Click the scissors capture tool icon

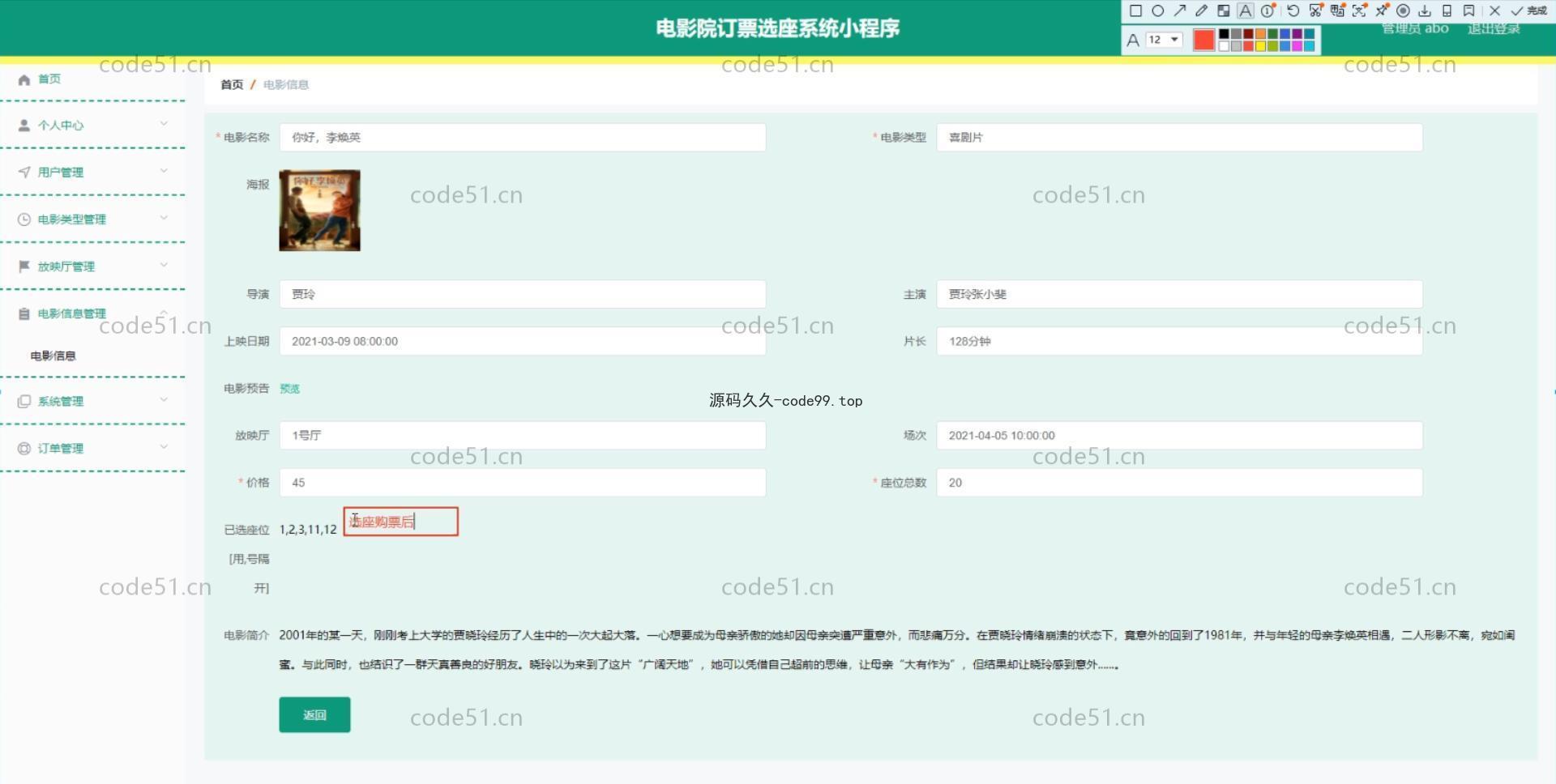(1316, 11)
